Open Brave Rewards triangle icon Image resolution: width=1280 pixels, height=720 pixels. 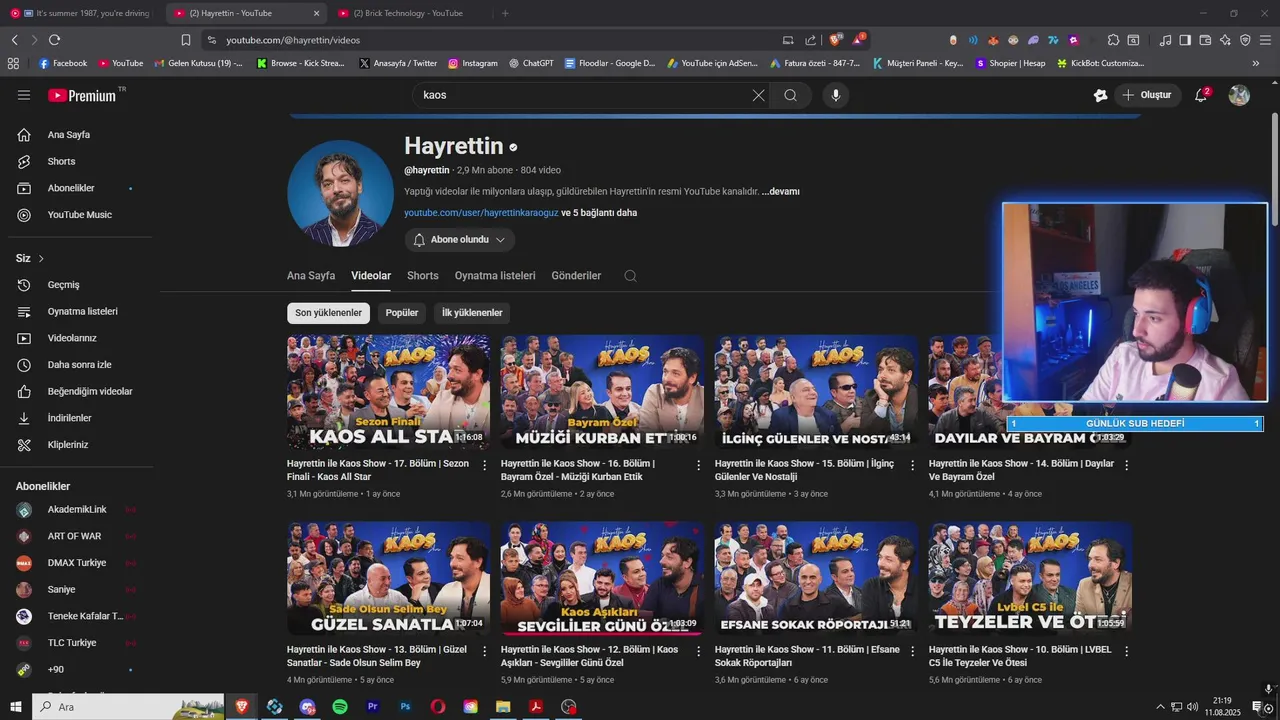(859, 40)
